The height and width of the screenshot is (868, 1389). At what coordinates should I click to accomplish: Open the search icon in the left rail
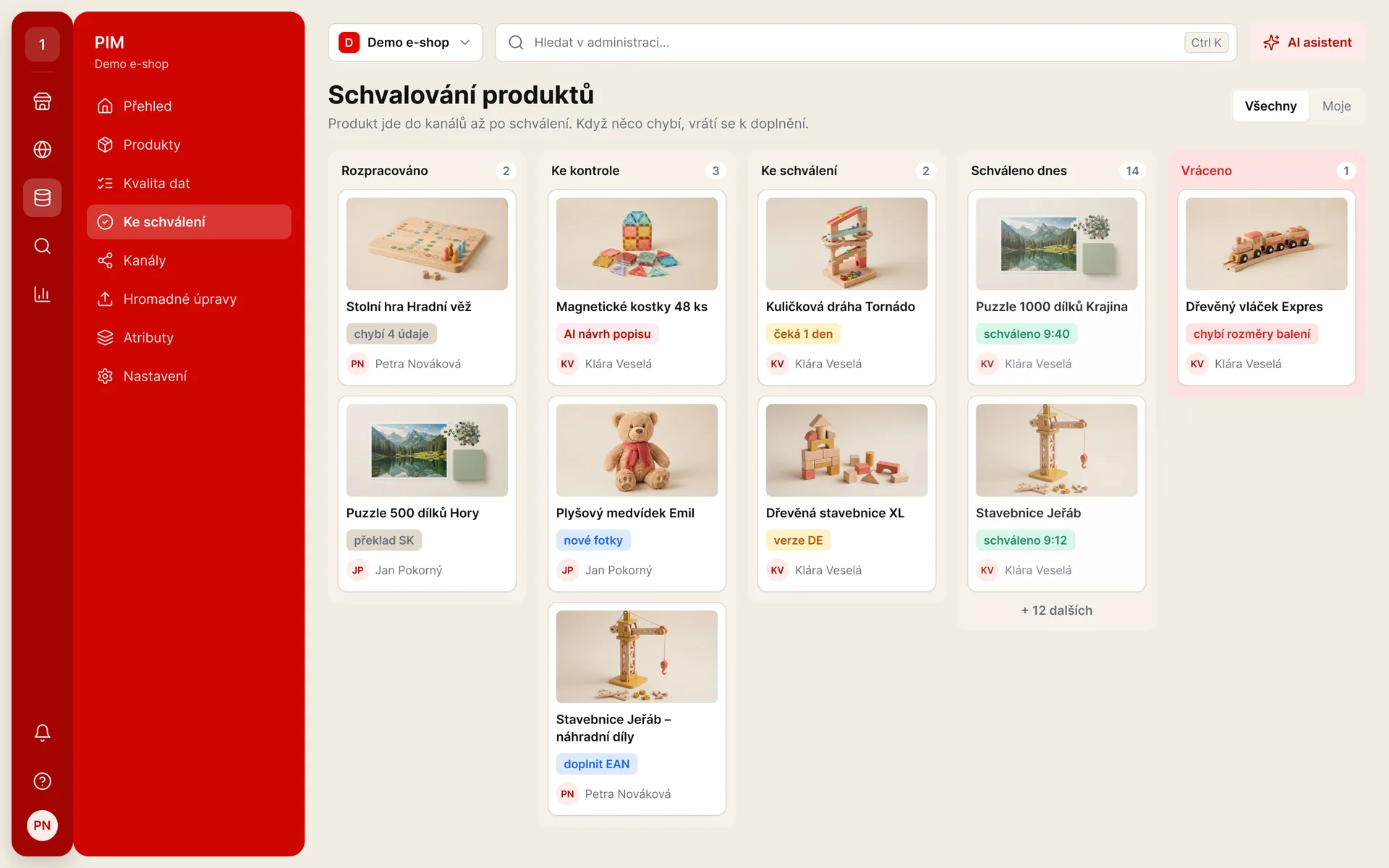[x=42, y=246]
